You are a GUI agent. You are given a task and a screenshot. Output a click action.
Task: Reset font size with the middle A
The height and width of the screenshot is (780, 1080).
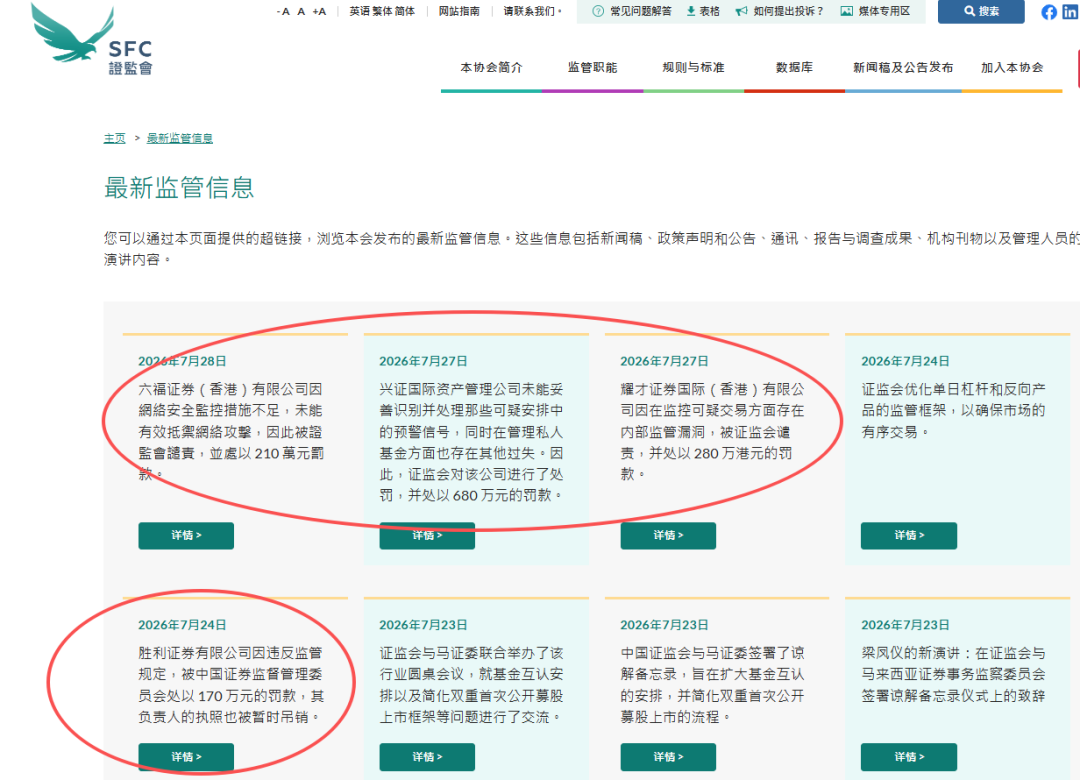coord(301,11)
